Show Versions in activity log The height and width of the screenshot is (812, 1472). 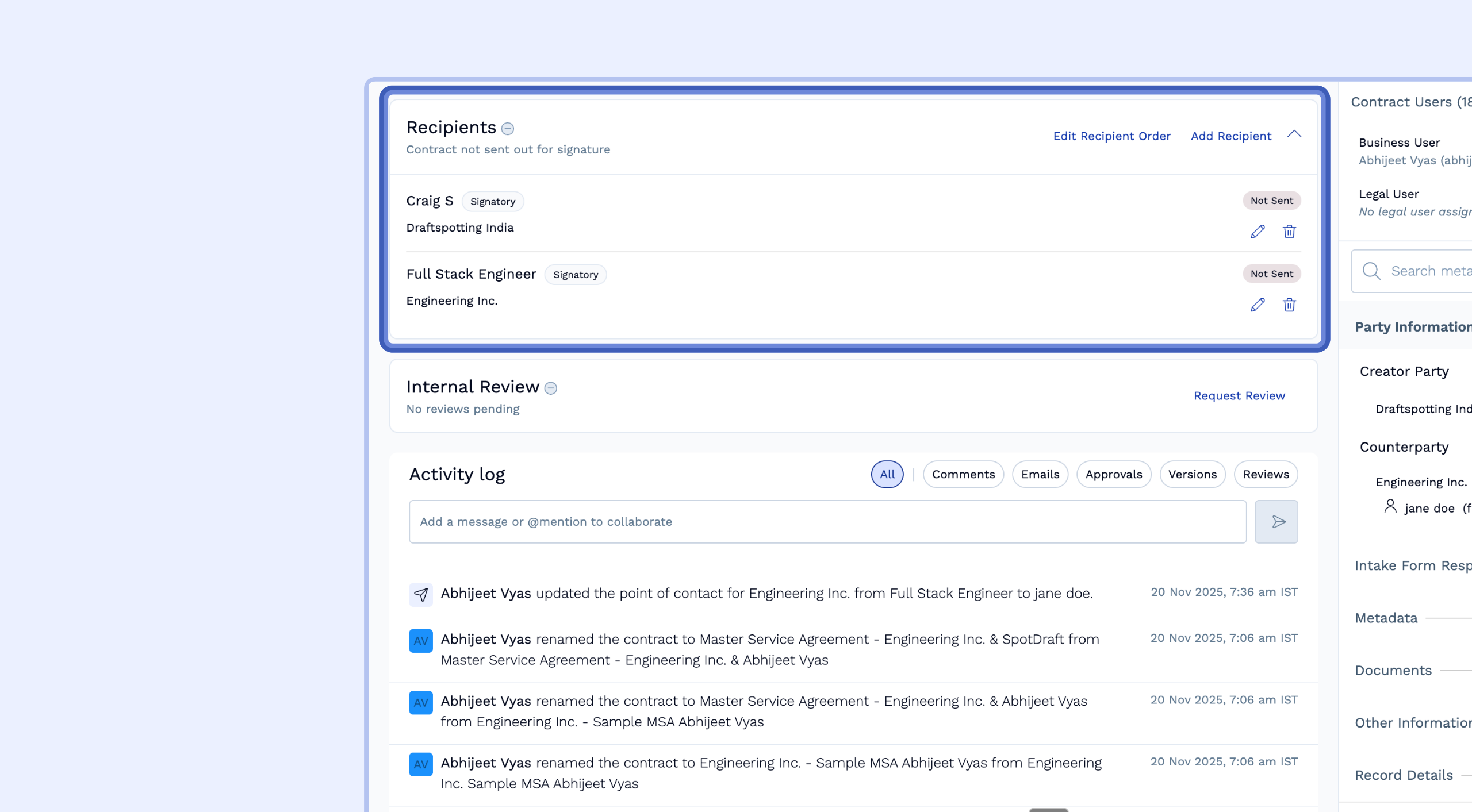point(1192,475)
